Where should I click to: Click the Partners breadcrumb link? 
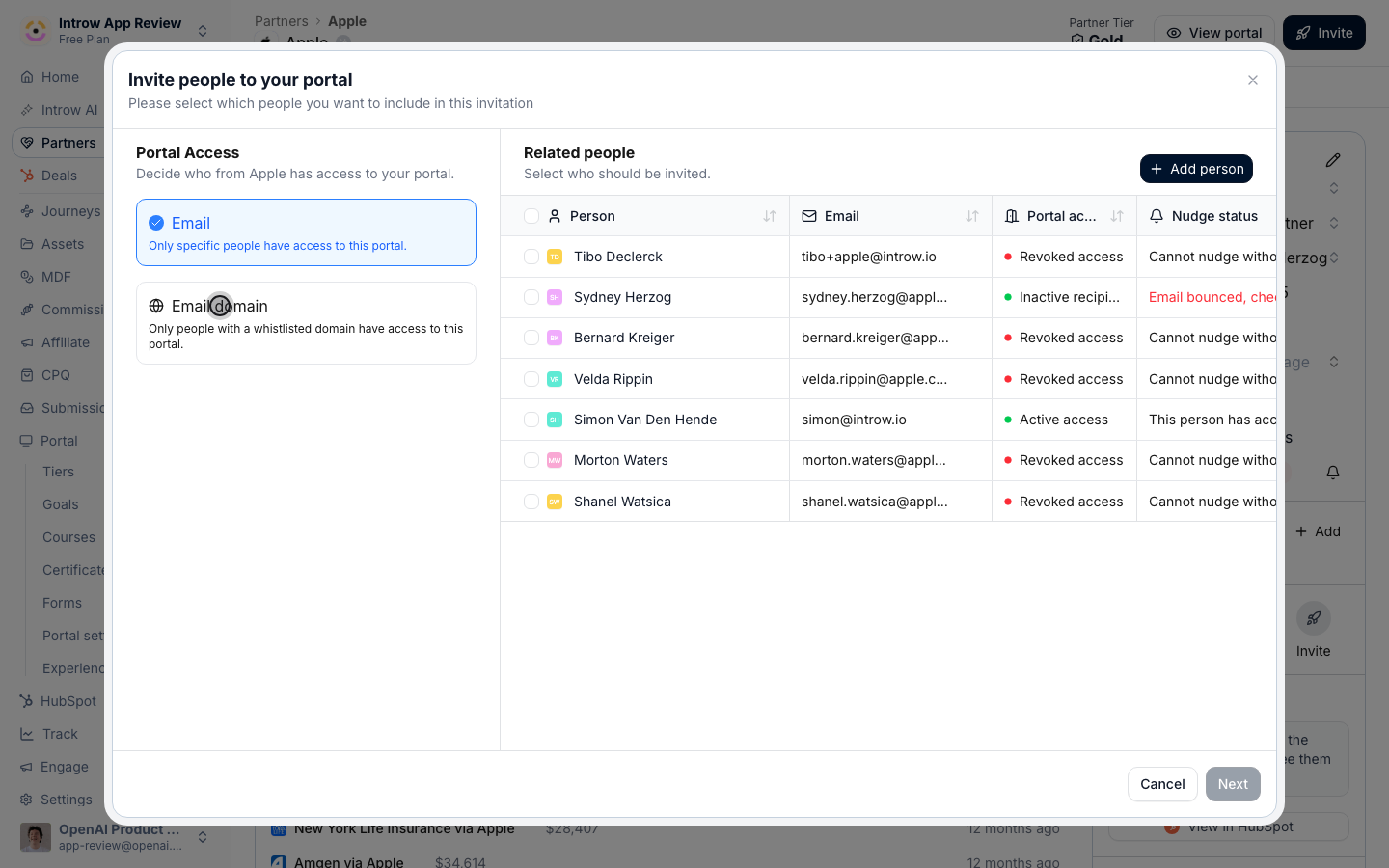click(x=282, y=21)
